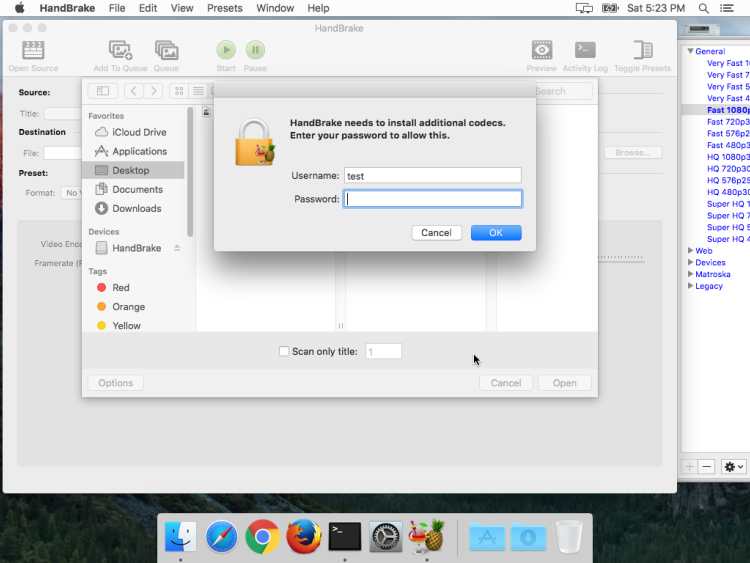This screenshot has height=563, width=750.
Task: Open System Preferences from the Dock
Action: pyautogui.click(x=386, y=536)
